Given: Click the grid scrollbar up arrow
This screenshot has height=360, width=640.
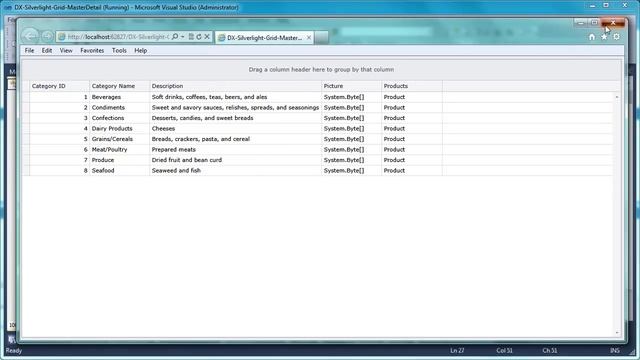Looking at the screenshot, I should pyautogui.click(x=617, y=97).
